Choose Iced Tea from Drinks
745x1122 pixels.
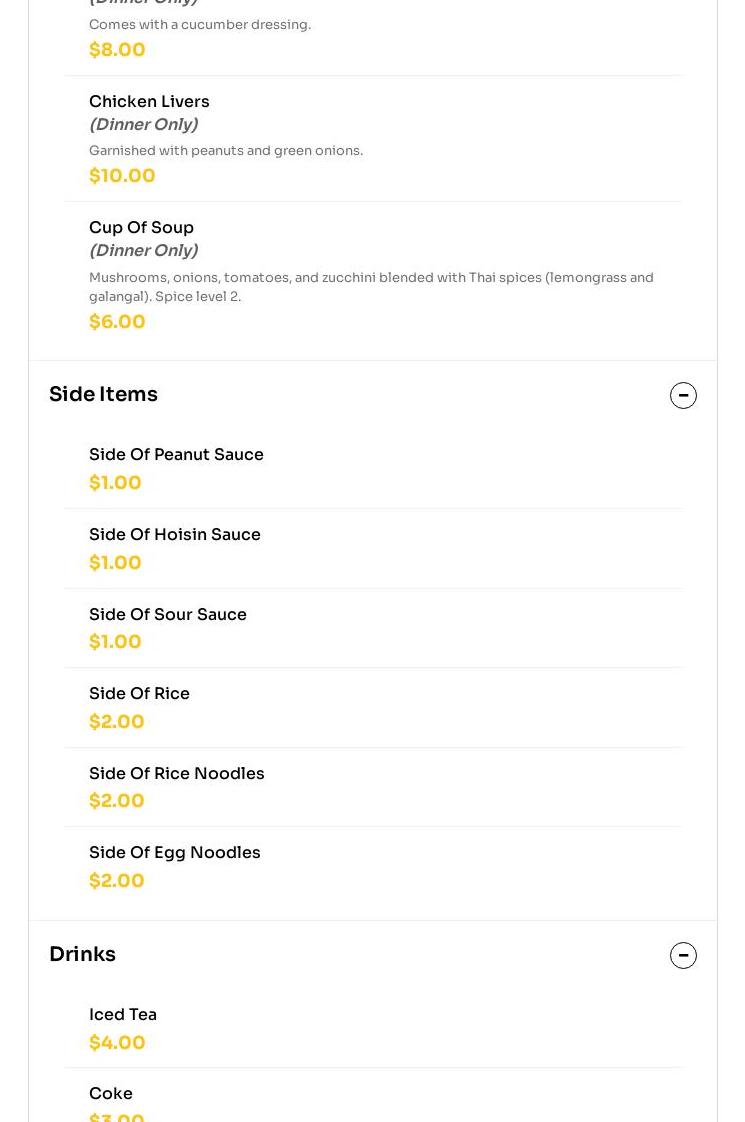pyautogui.click(x=123, y=1015)
